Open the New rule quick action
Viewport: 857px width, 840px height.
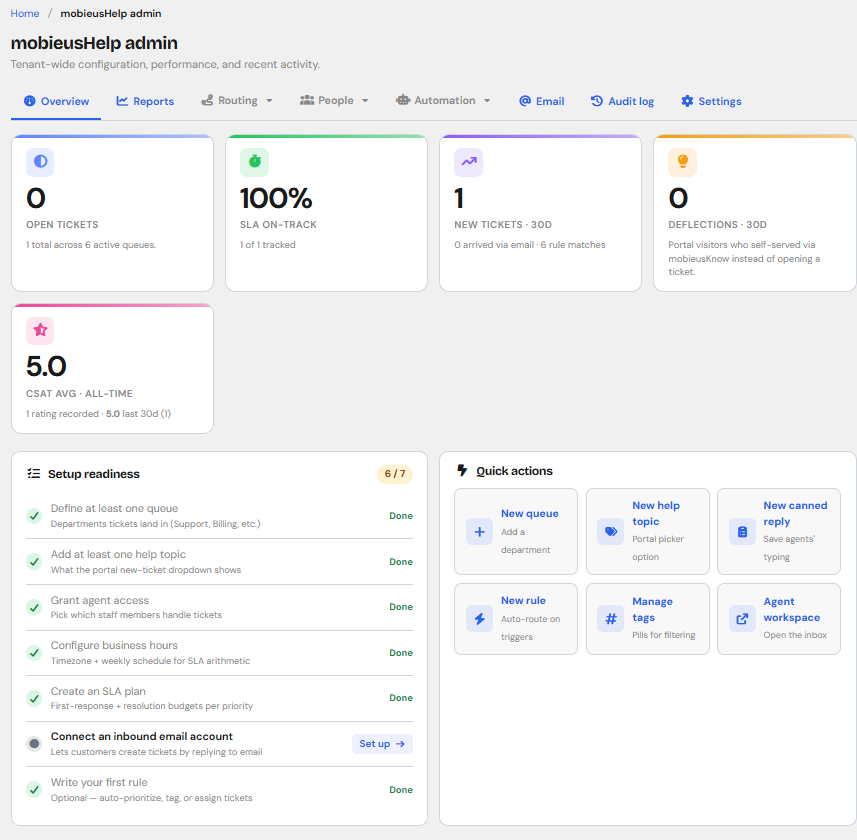coord(515,619)
